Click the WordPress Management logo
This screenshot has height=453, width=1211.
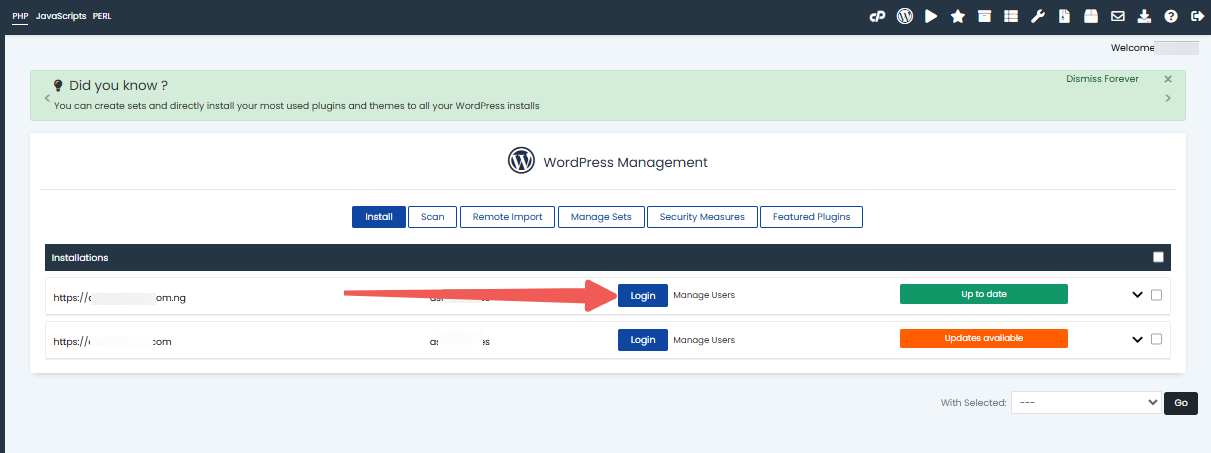pyautogui.click(x=522, y=161)
